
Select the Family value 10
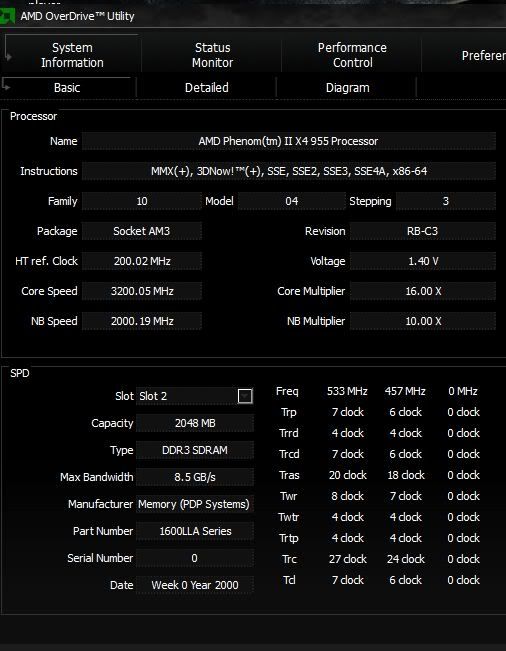click(142, 201)
